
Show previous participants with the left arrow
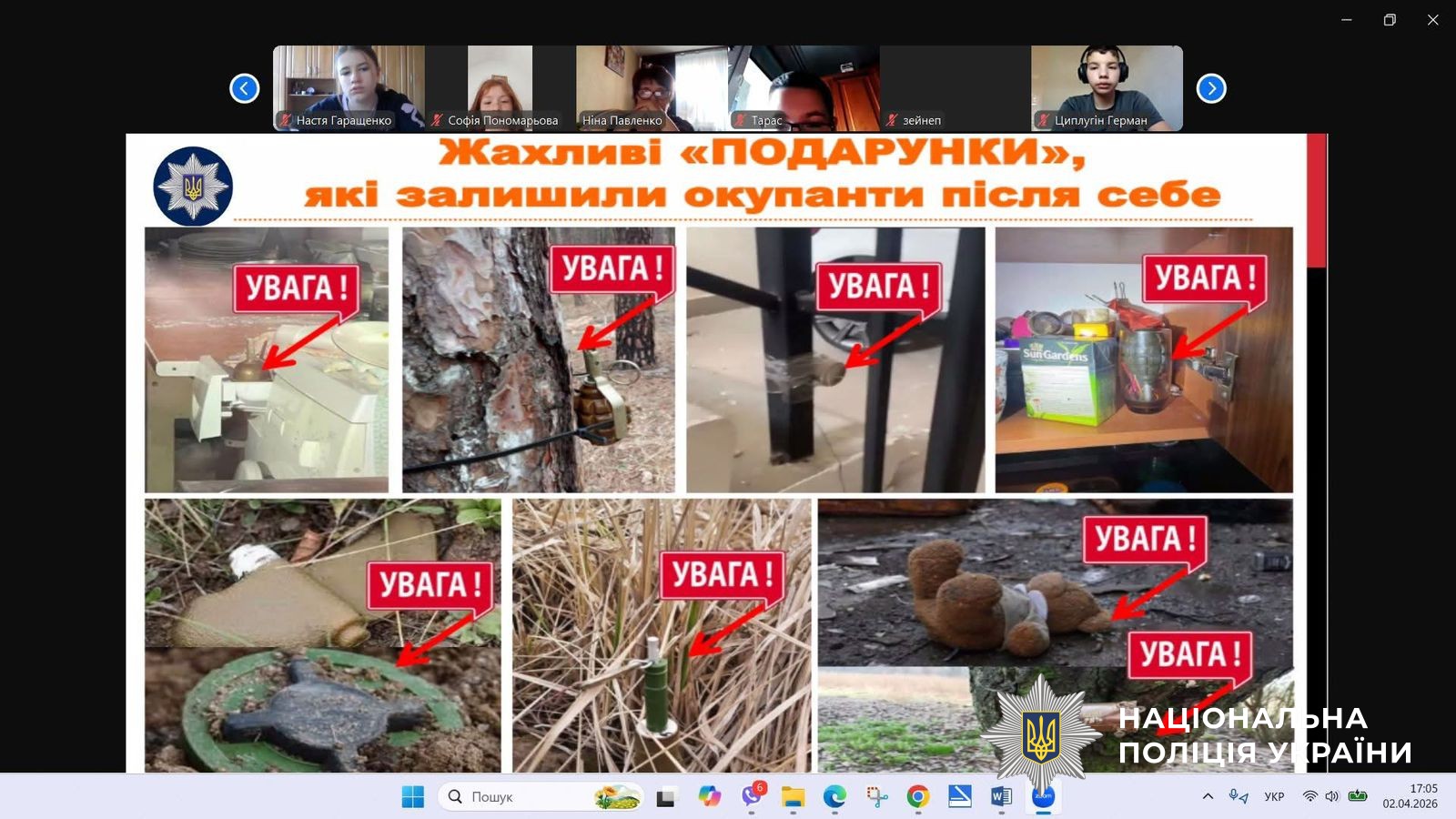pos(244,88)
